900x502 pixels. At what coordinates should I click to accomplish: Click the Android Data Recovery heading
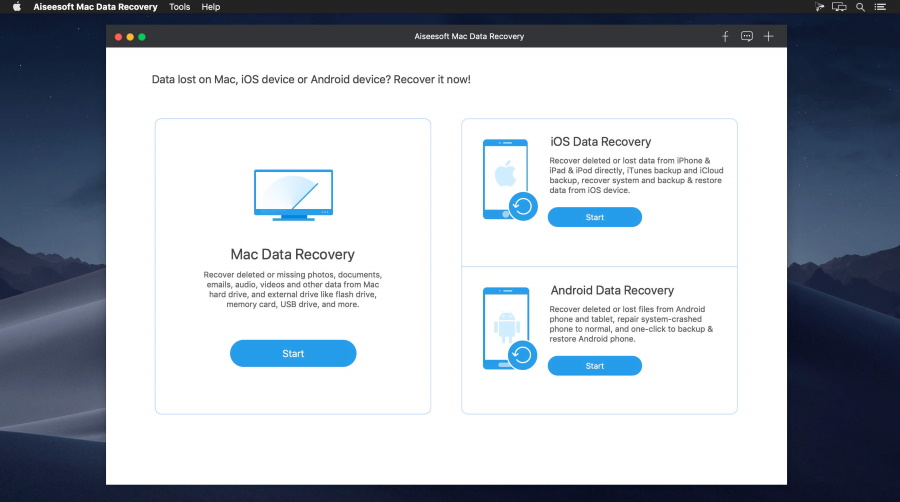612,290
